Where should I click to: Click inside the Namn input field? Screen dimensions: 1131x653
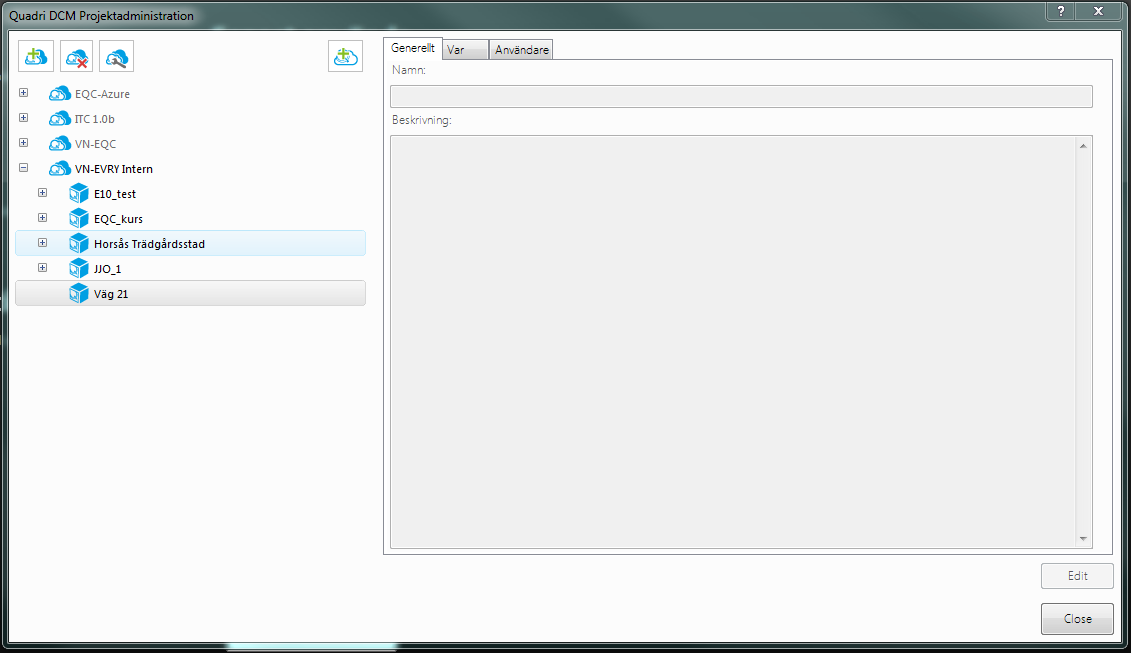coord(741,97)
